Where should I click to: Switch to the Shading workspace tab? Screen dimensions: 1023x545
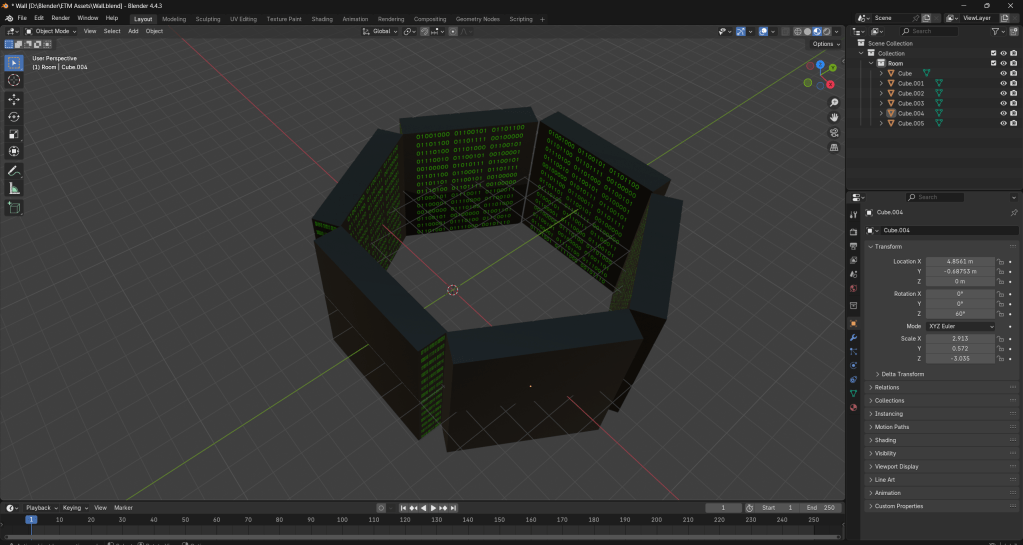(x=322, y=18)
